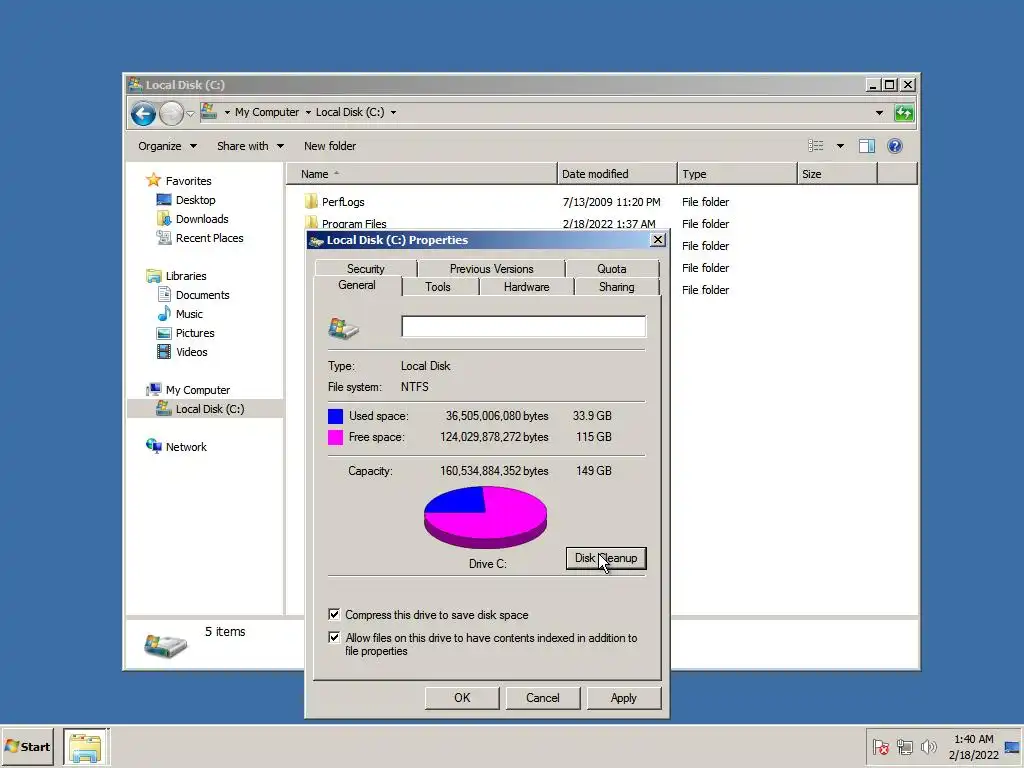Click the Desktop icon in Favorites
Screen dimensions: 1024x768
pos(164,200)
